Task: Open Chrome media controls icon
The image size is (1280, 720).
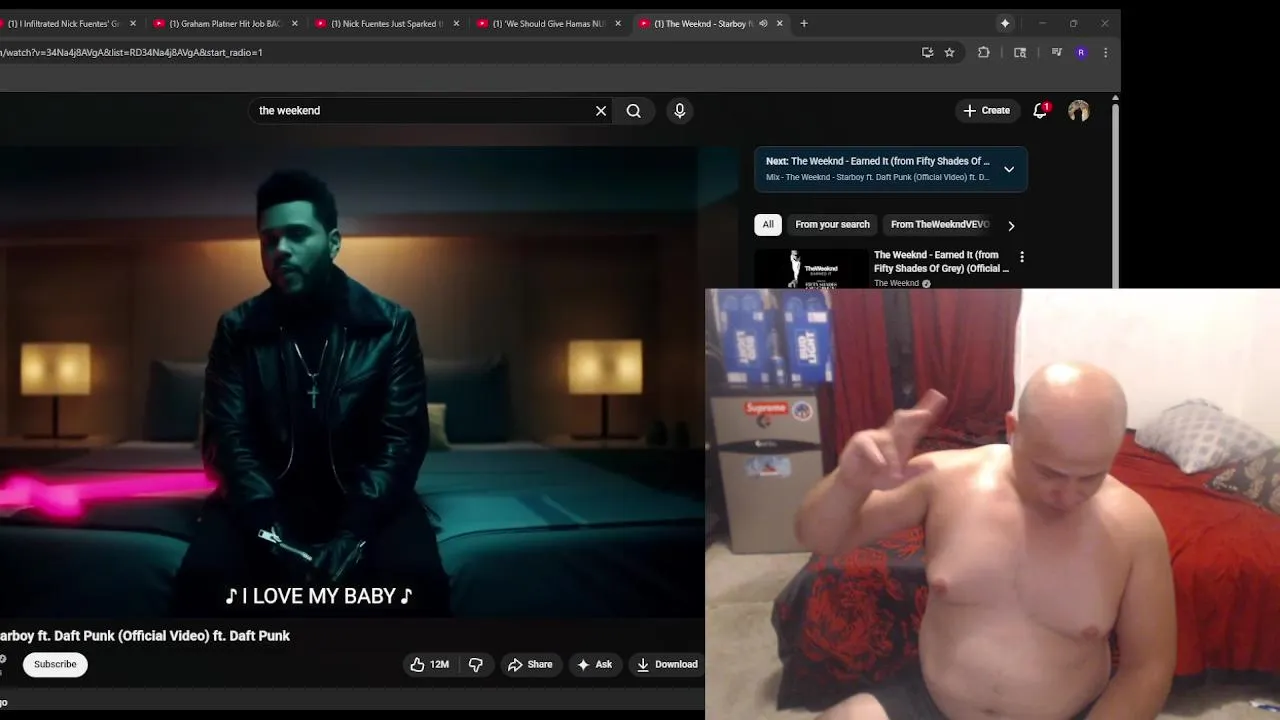Action: 1056,52
